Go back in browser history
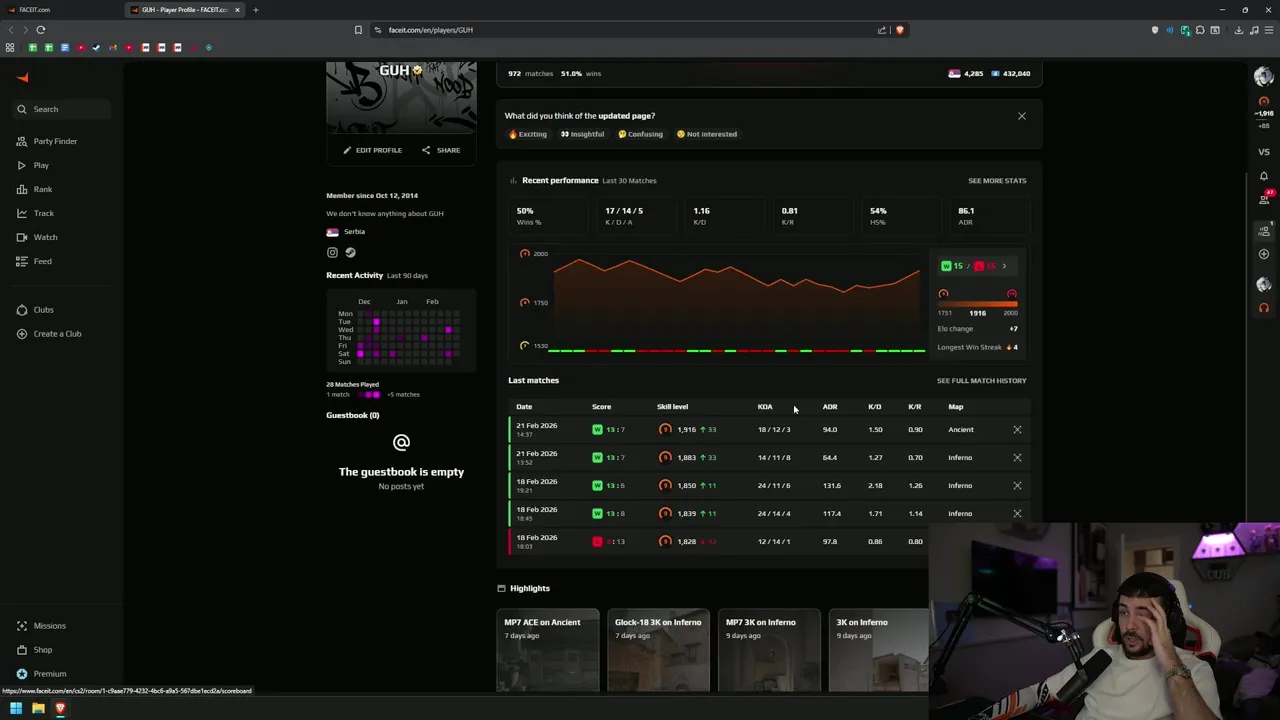This screenshot has width=1280, height=720. point(11,30)
